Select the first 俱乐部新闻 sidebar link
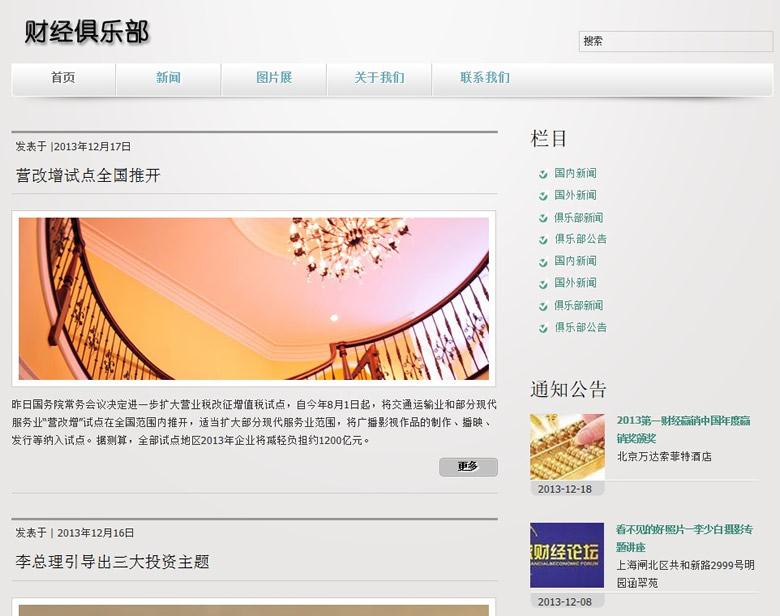 coord(578,218)
